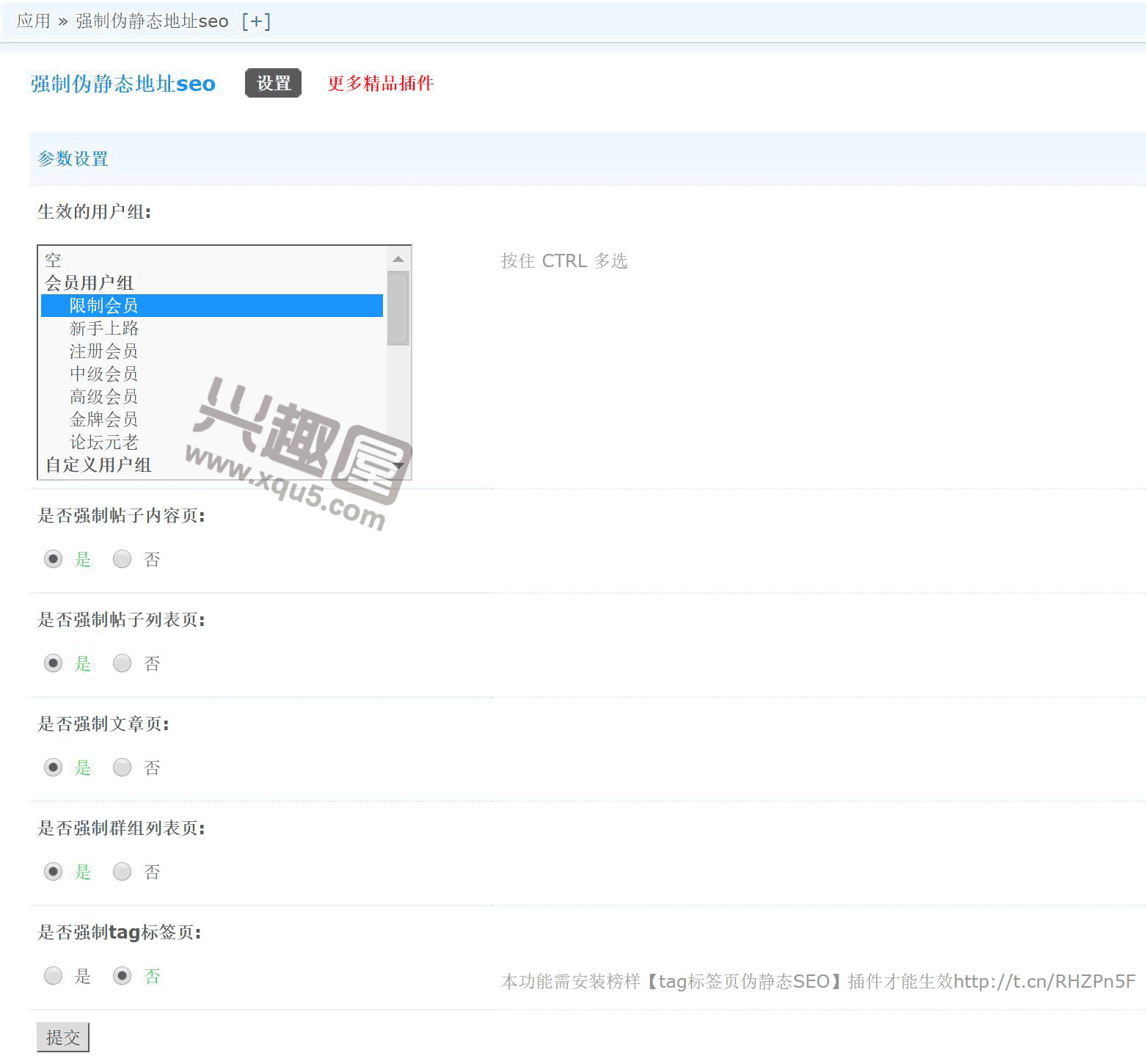Click the [+] icon in breadcrumb
The width and height of the screenshot is (1146, 1064).
[256, 21]
